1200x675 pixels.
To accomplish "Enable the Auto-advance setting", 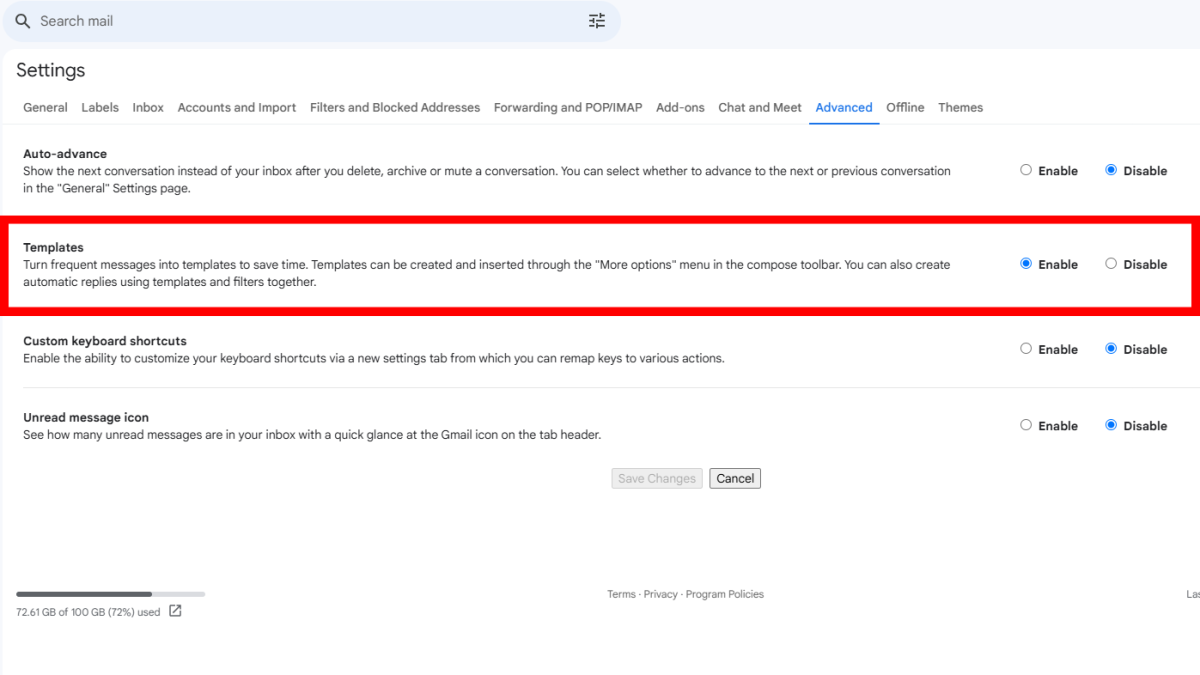I will coord(1025,170).
